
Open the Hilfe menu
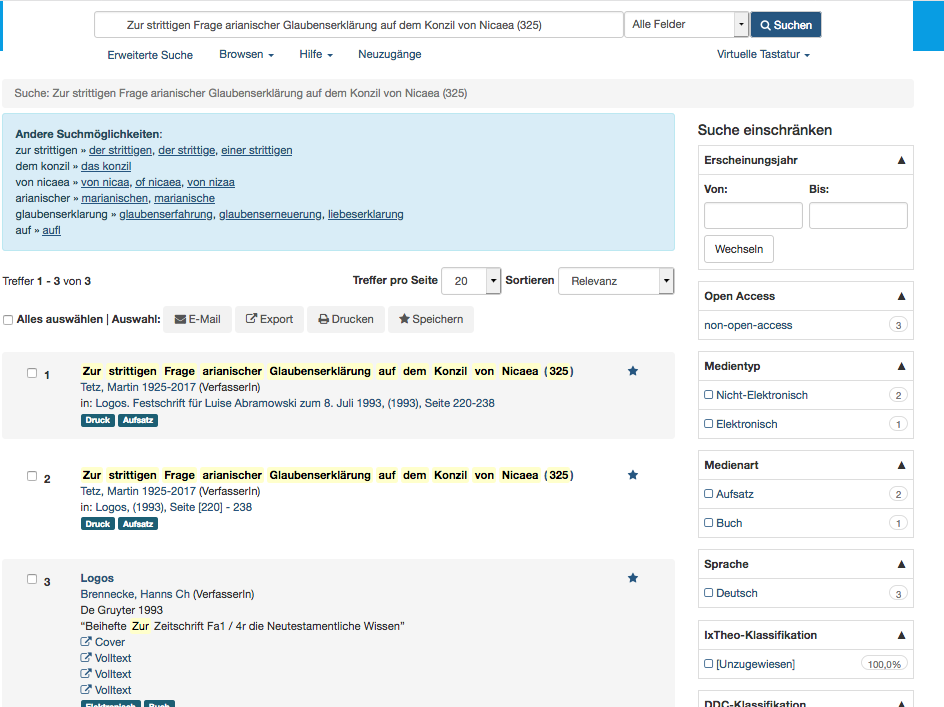(x=316, y=54)
